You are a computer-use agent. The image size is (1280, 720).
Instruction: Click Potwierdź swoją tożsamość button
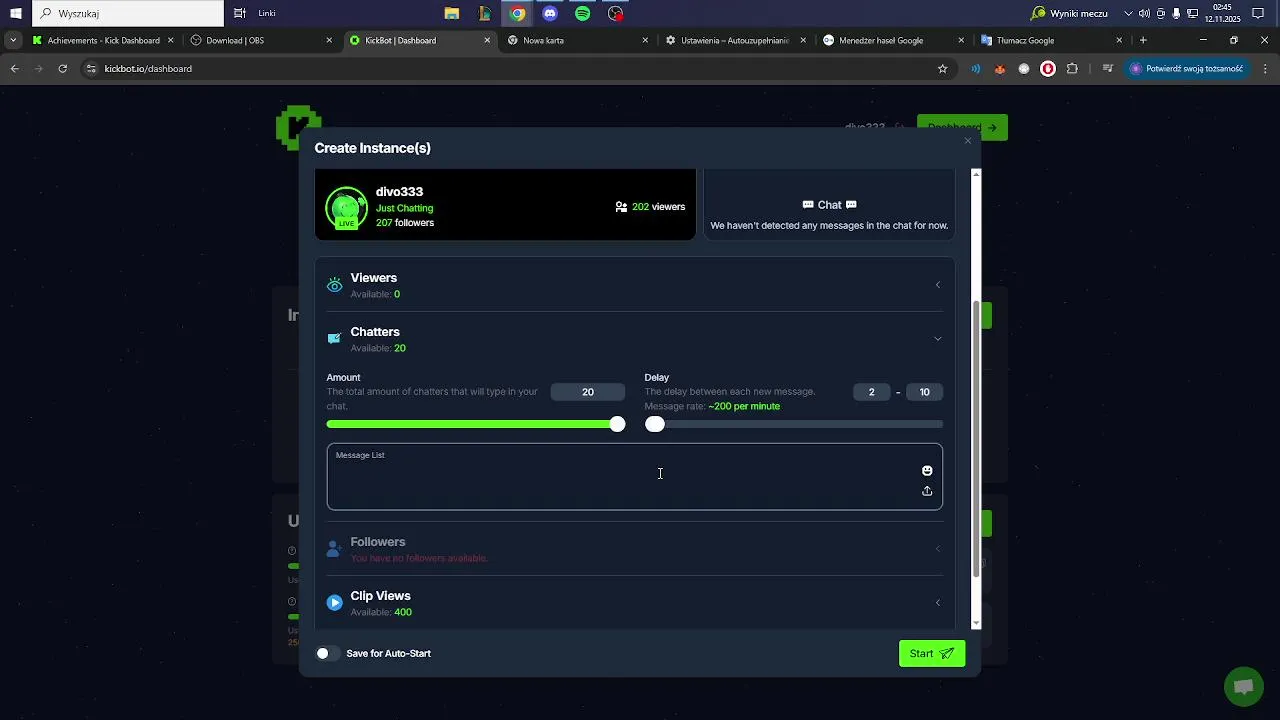click(1187, 69)
